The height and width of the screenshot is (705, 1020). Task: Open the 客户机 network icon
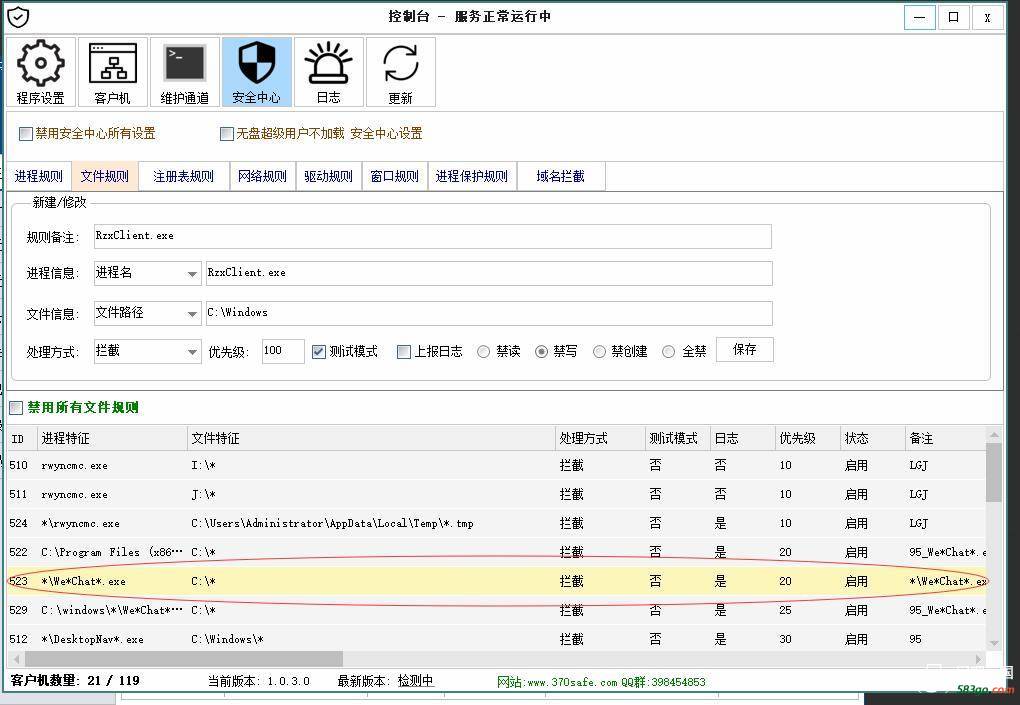point(112,66)
